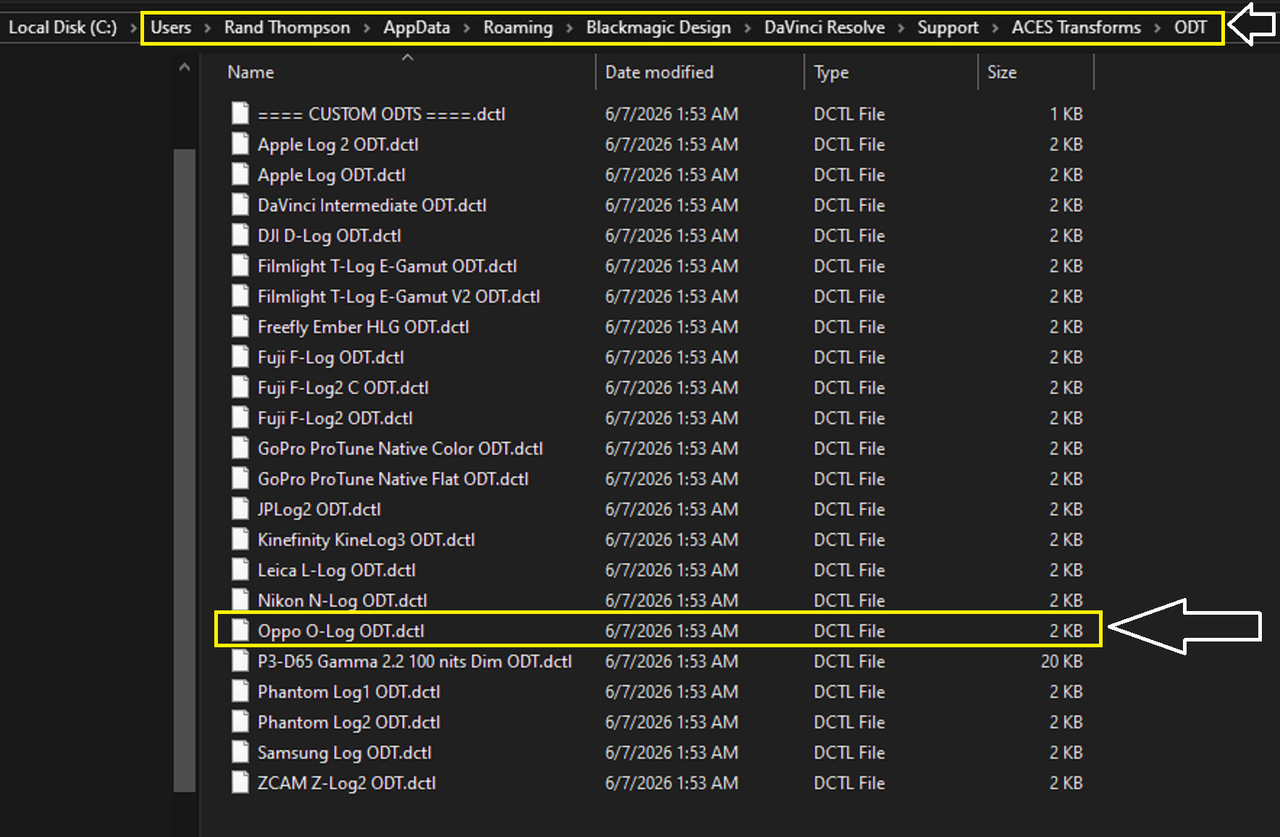The image size is (1280, 837).
Task: Click the file icon of Phantom Log1 ODT.dctl
Action: (239, 691)
